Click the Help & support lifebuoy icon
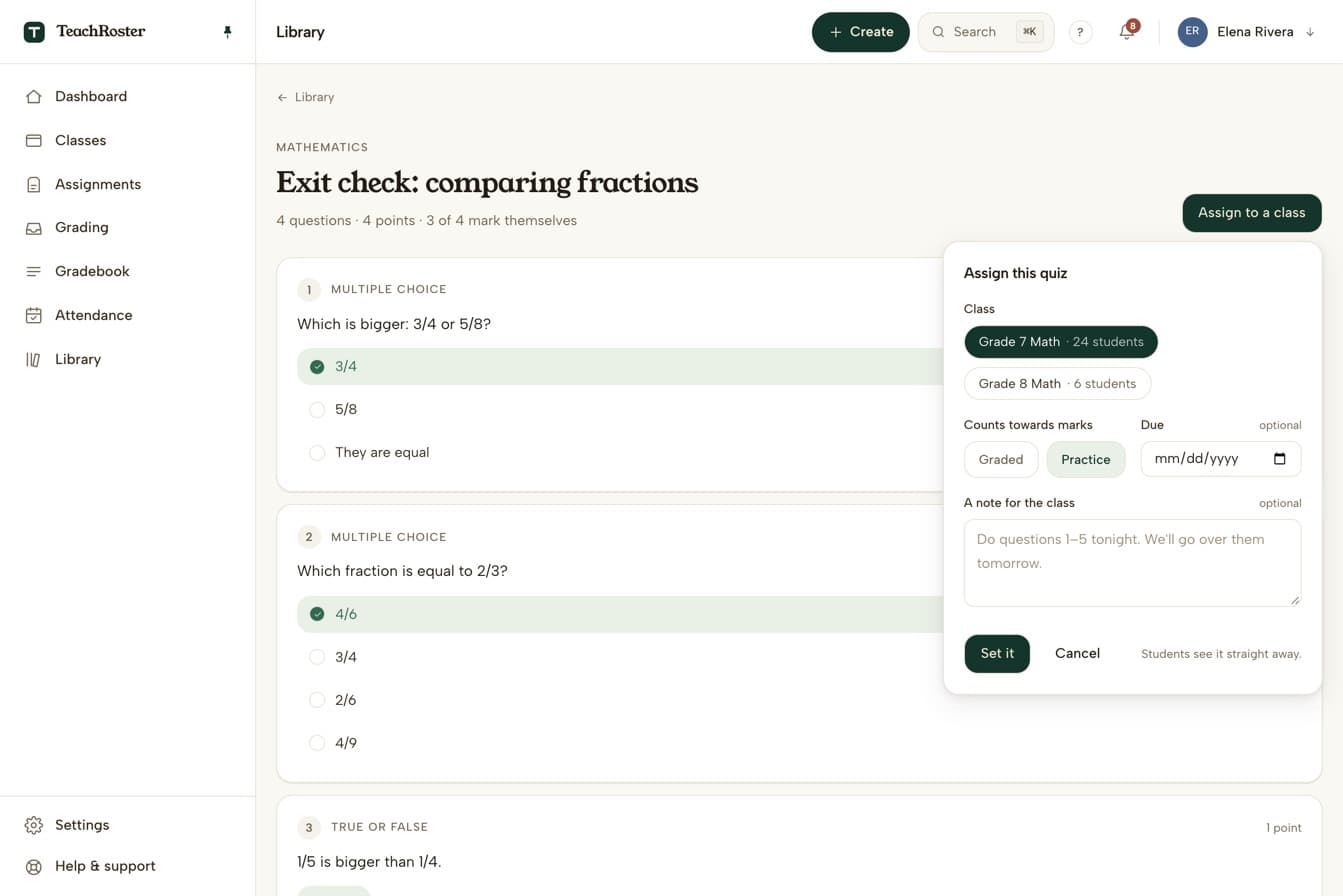This screenshot has width=1343, height=896. point(34,866)
